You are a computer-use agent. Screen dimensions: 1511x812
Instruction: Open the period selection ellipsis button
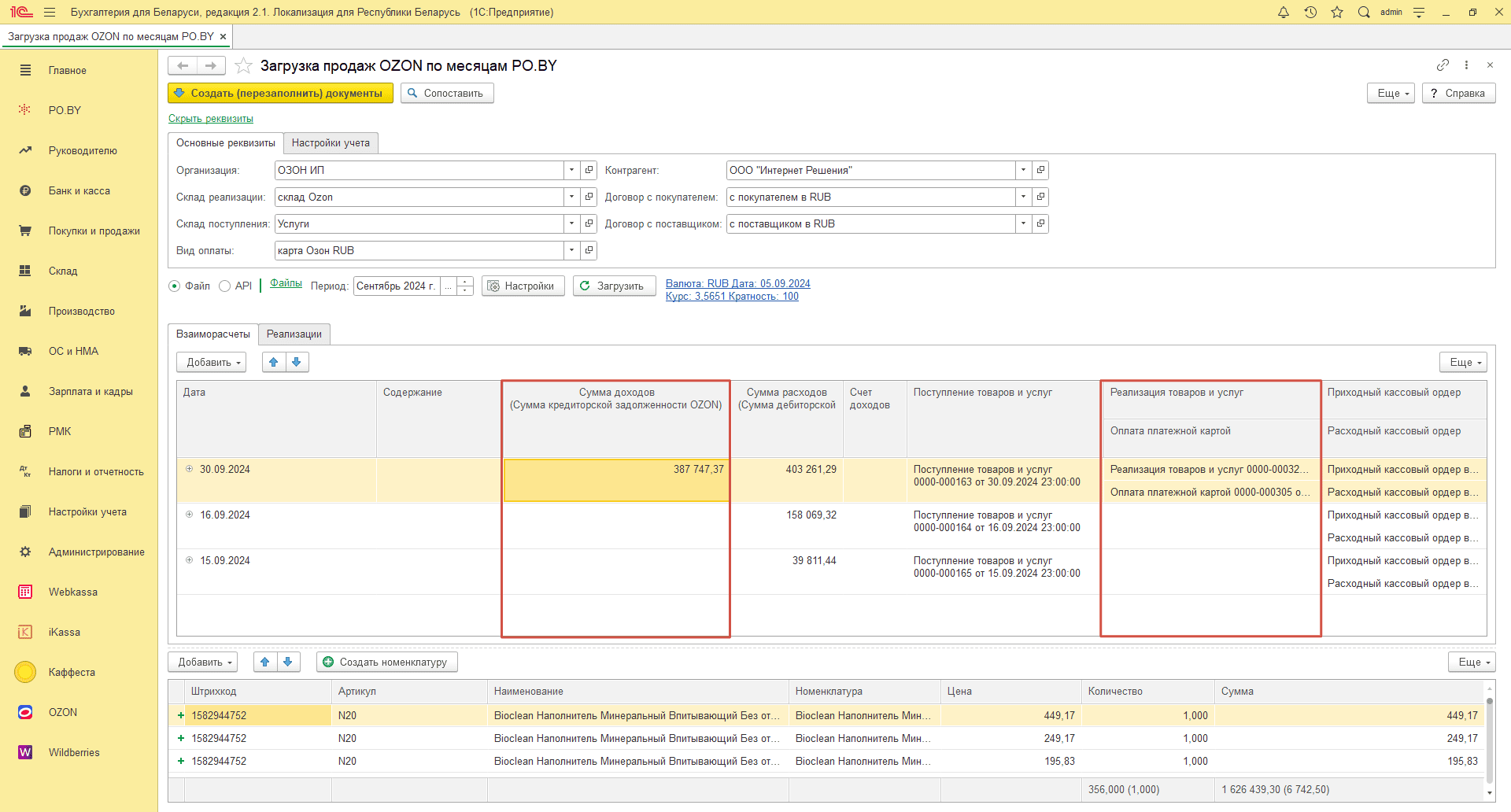[449, 286]
